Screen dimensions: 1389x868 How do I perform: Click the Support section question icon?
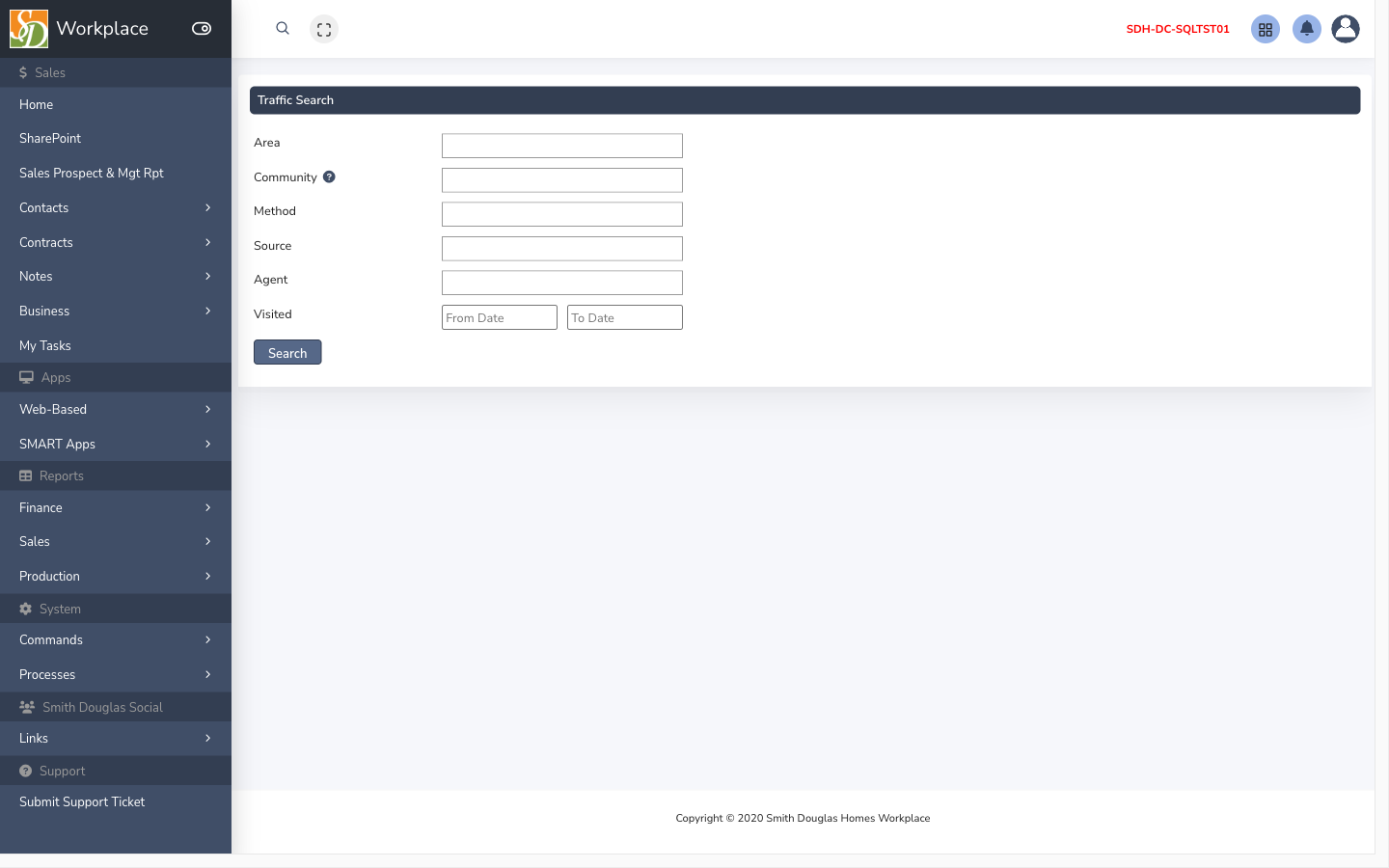tap(26, 771)
